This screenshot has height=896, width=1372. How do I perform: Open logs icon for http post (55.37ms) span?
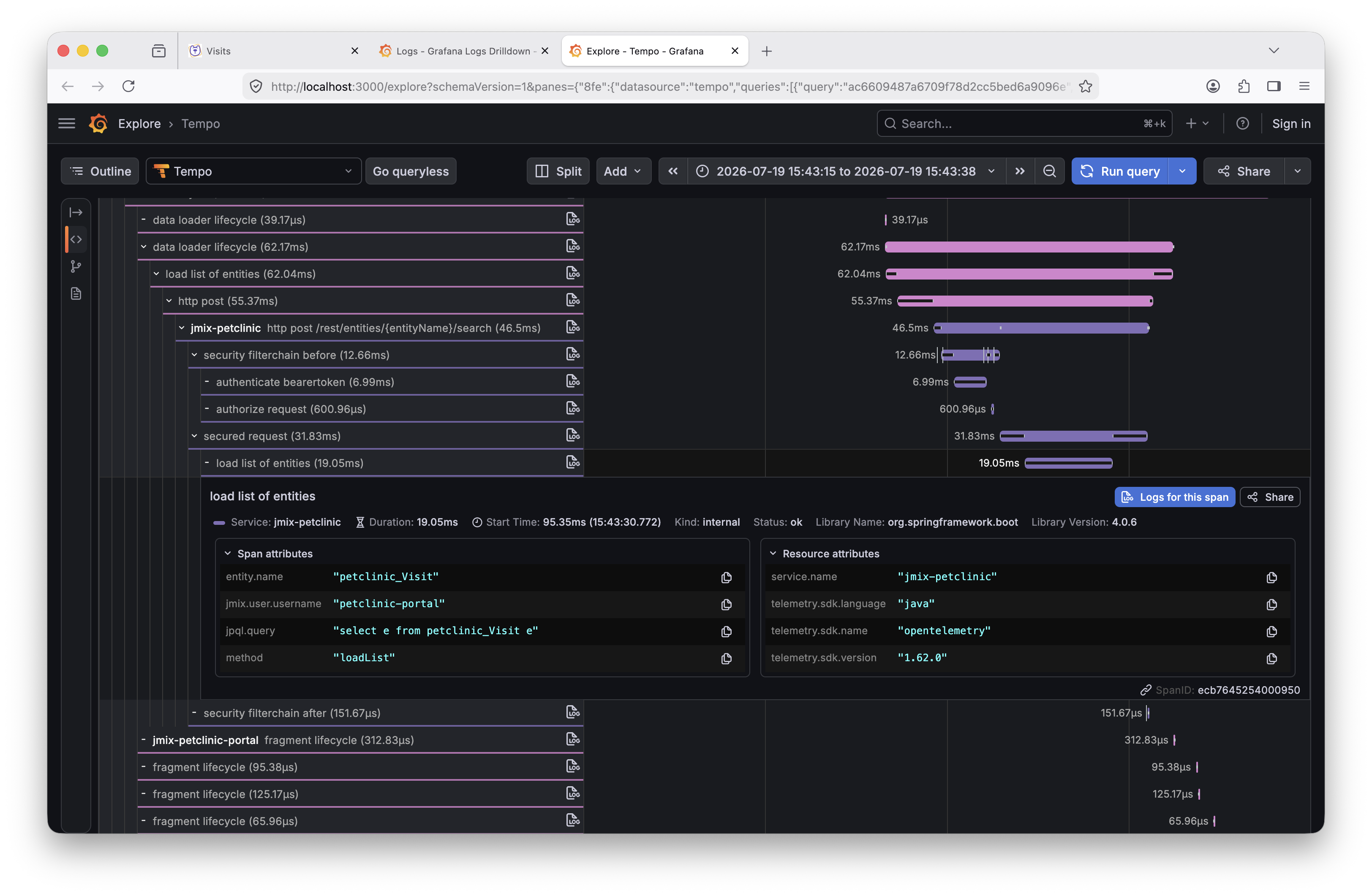(572, 300)
